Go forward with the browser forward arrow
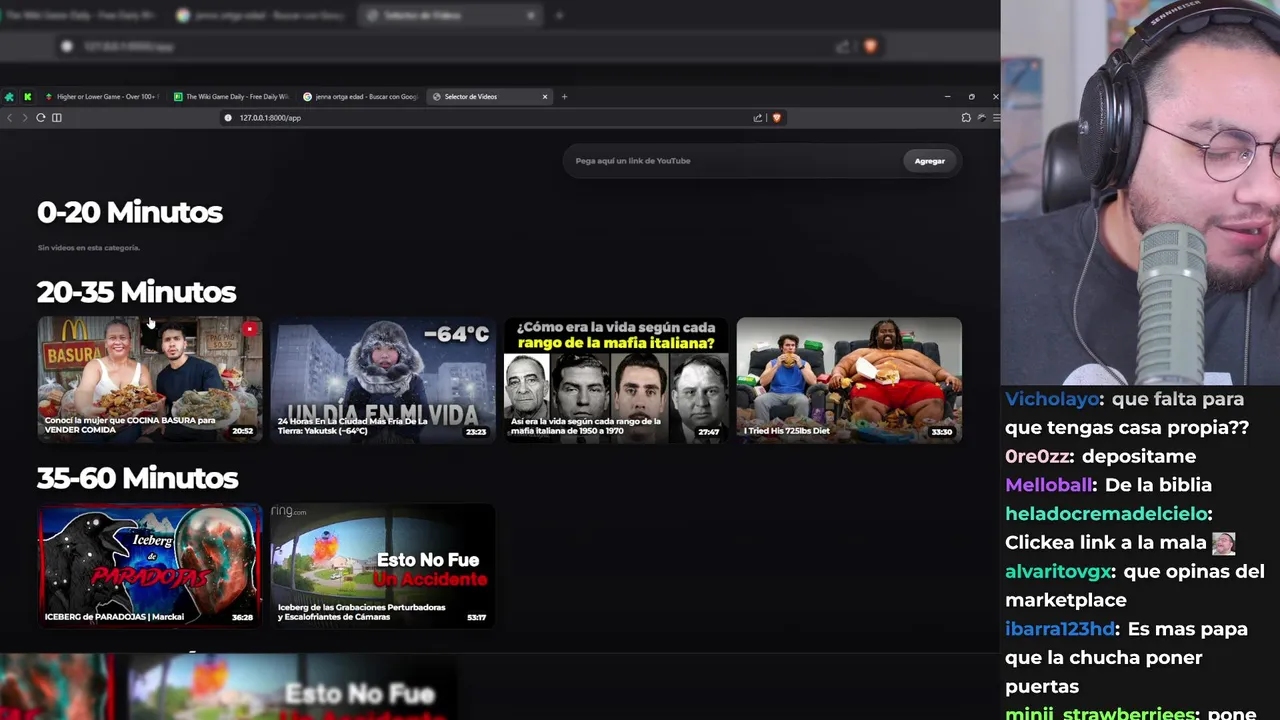Viewport: 1280px width, 720px height. 25,118
